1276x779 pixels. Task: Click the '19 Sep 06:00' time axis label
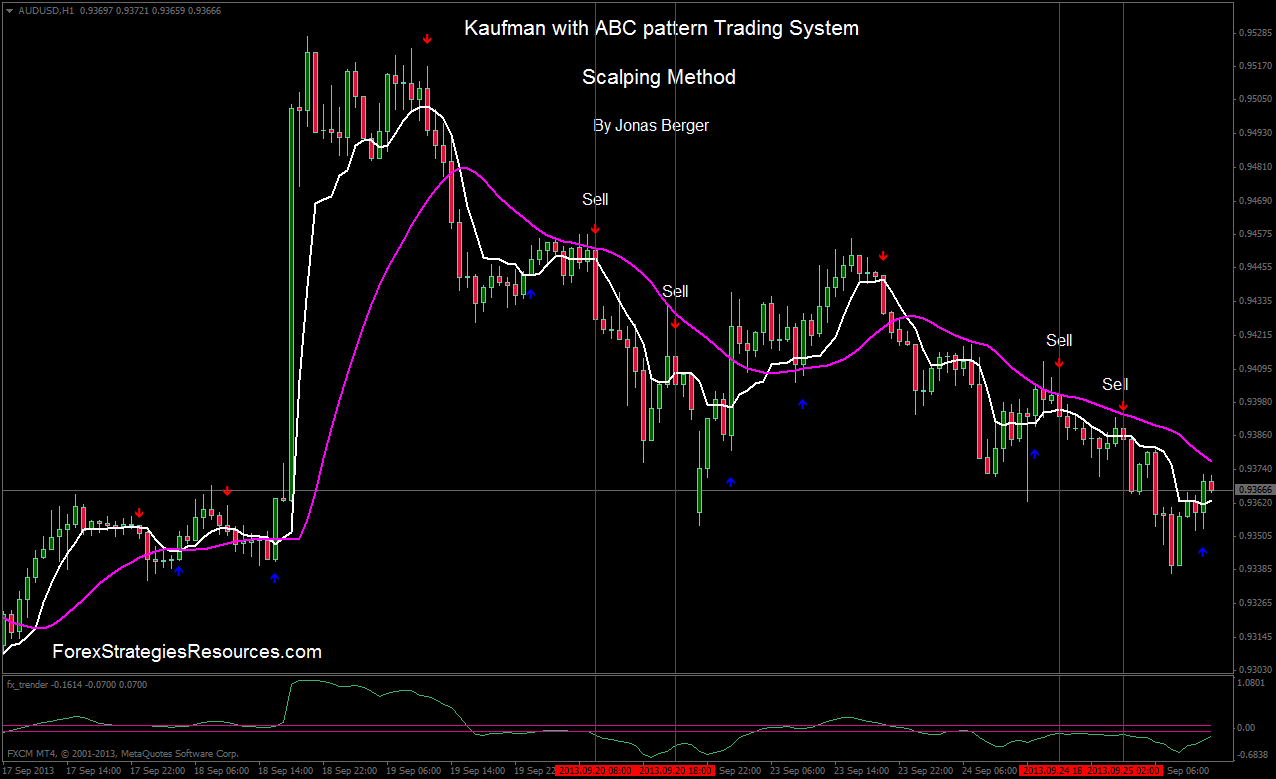pos(414,772)
